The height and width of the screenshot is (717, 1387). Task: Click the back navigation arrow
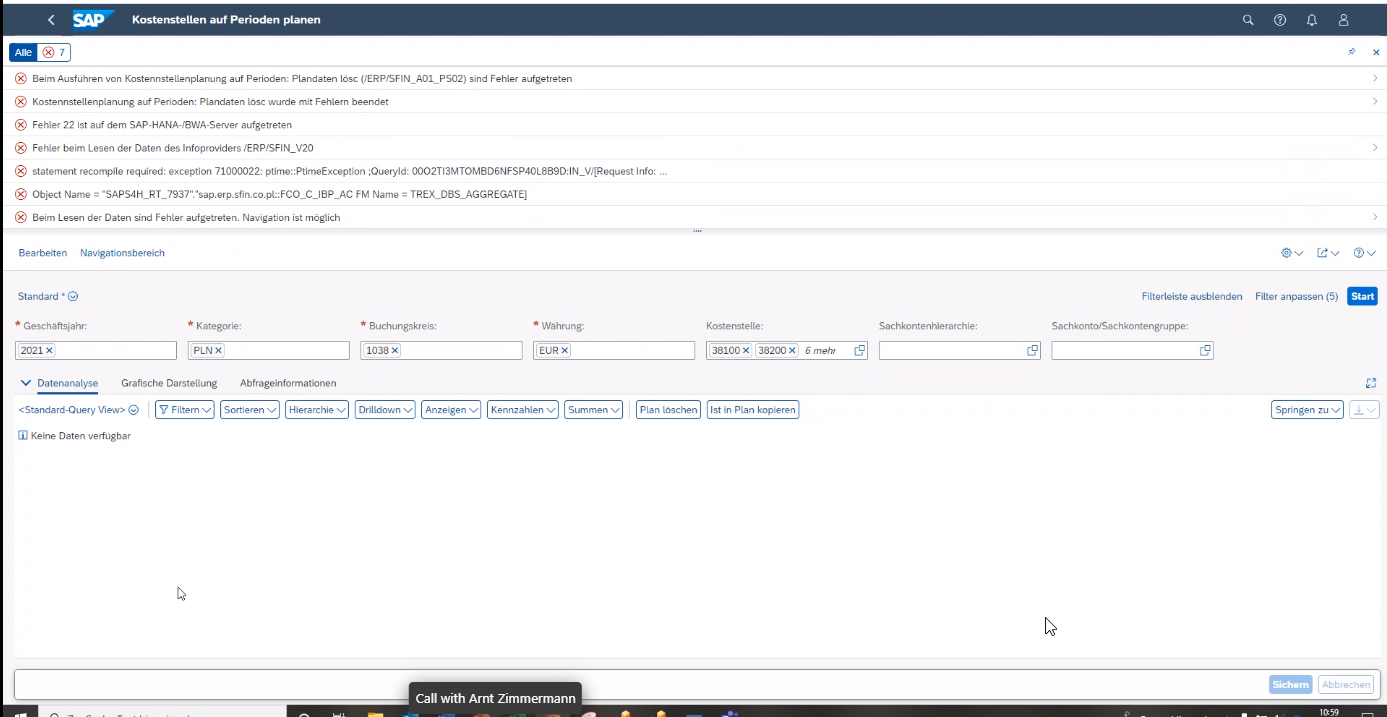[51, 20]
